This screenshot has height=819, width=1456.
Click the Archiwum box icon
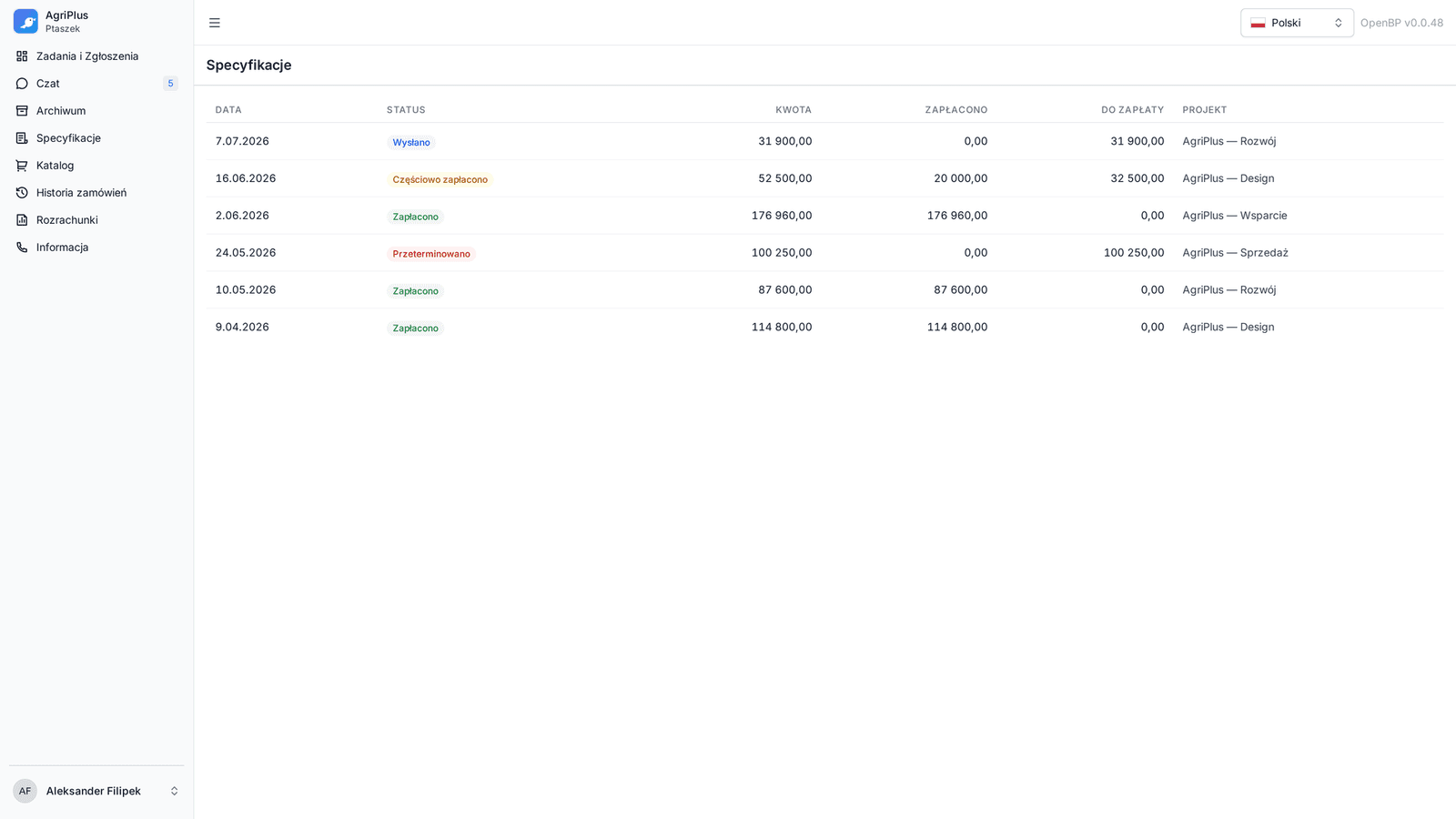(22, 111)
